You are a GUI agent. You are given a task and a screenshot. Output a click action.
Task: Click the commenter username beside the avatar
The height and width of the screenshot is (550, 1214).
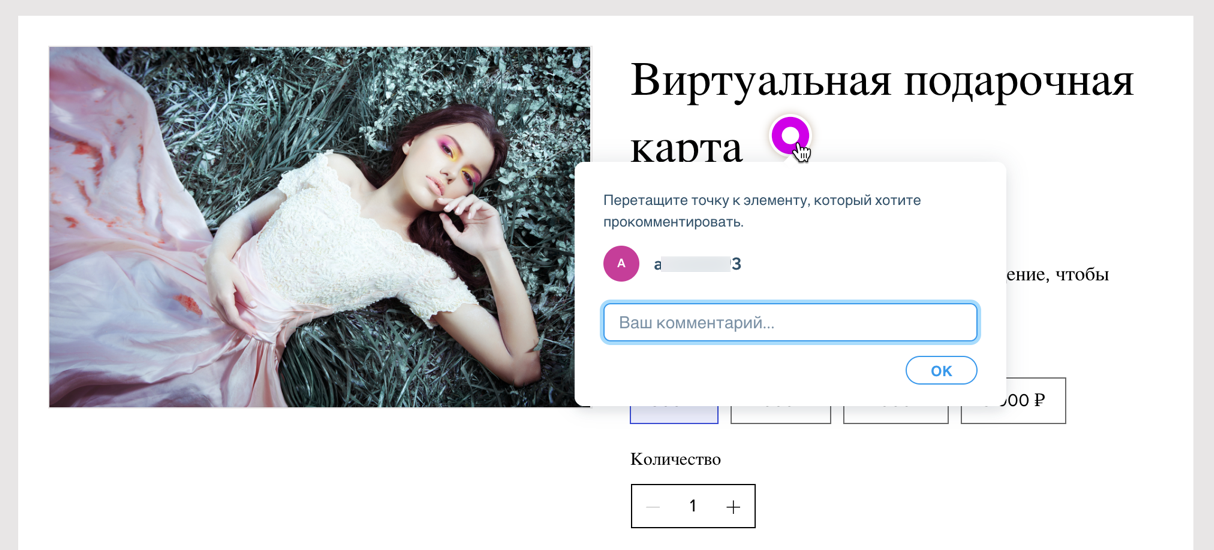point(697,264)
